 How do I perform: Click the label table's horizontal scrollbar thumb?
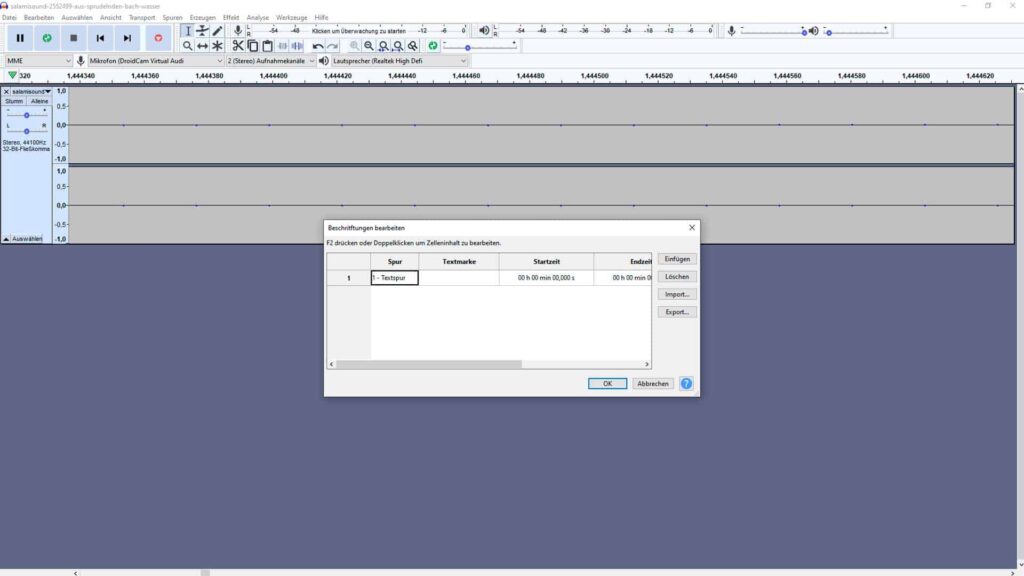tap(429, 364)
